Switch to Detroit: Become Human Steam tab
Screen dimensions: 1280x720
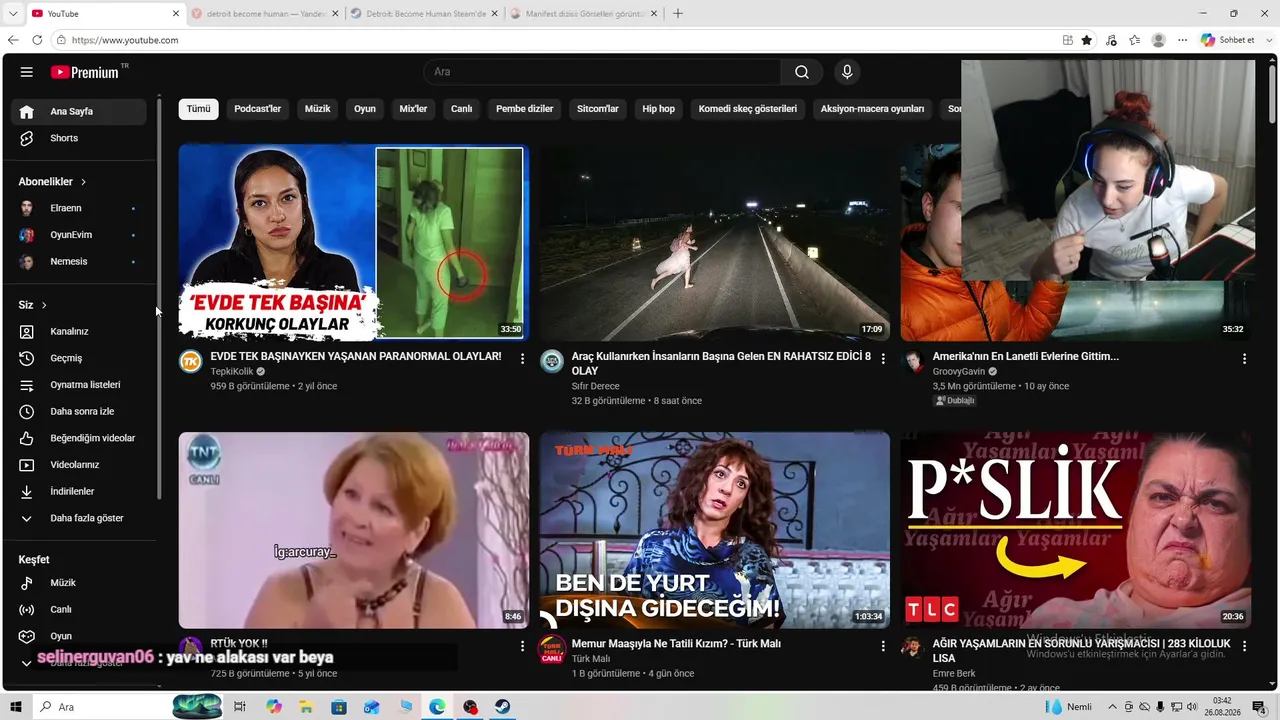424,14
